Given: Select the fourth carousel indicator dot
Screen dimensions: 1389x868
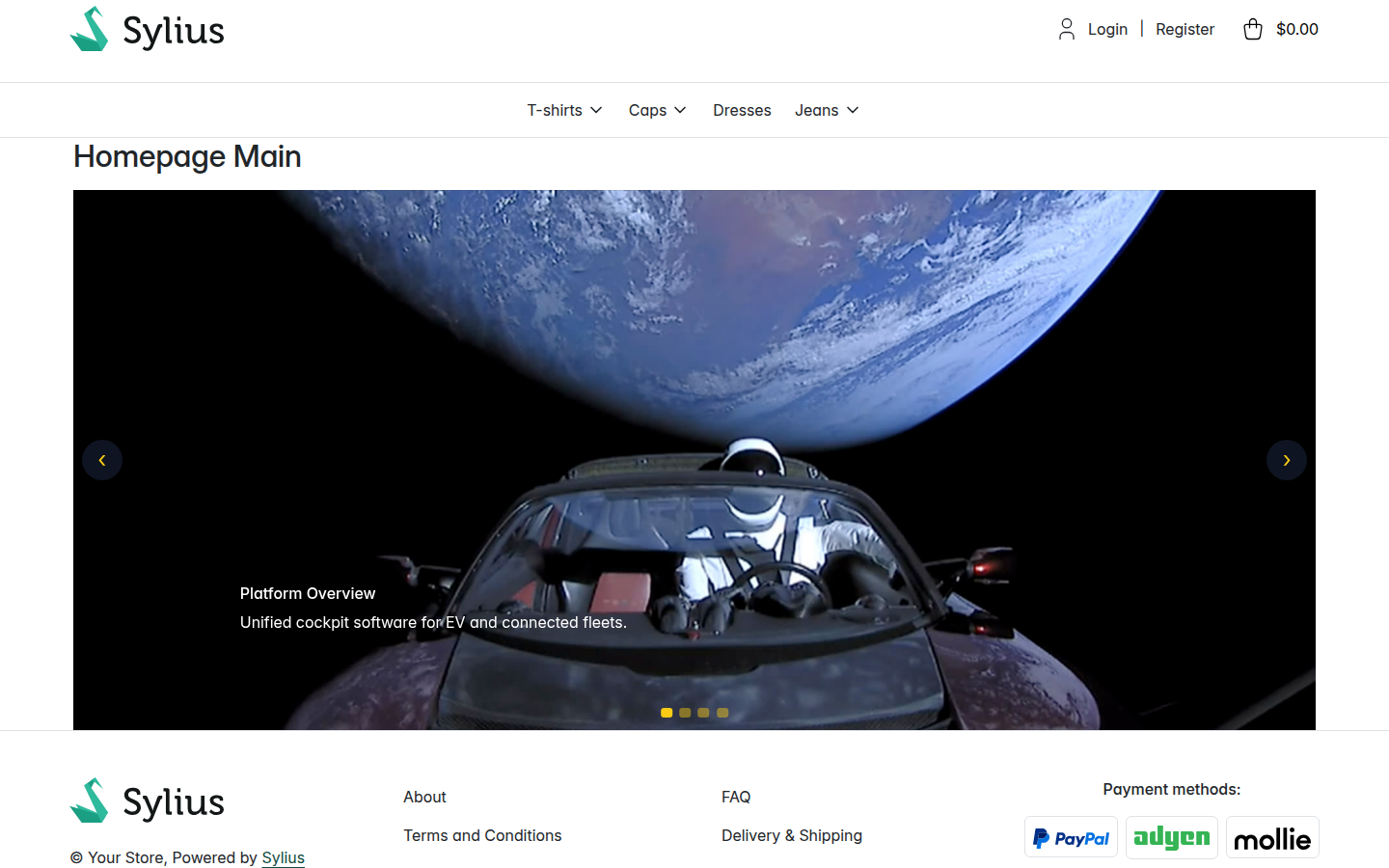Looking at the screenshot, I should tap(722, 713).
